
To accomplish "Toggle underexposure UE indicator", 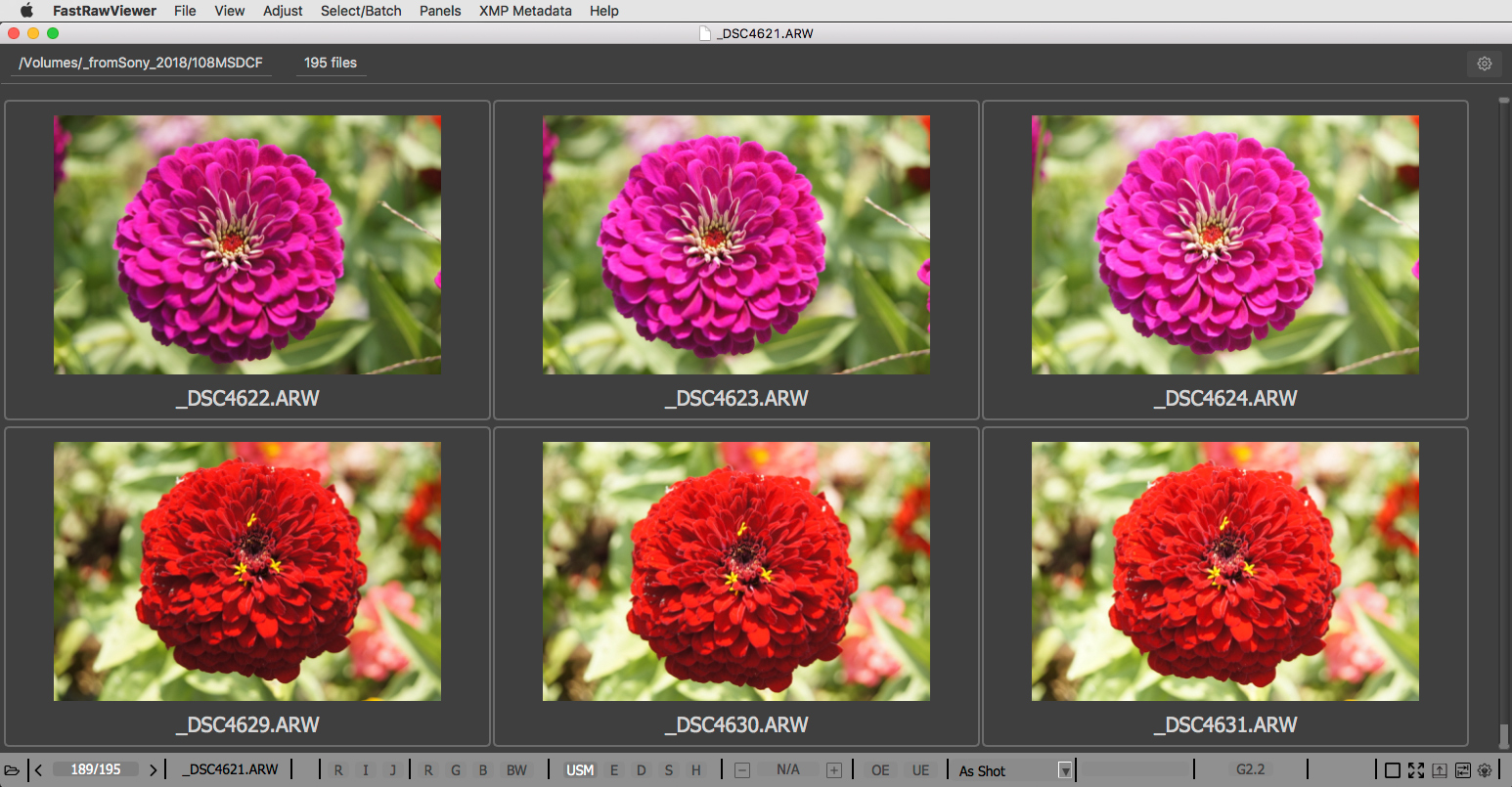I will pyautogui.click(x=920, y=770).
